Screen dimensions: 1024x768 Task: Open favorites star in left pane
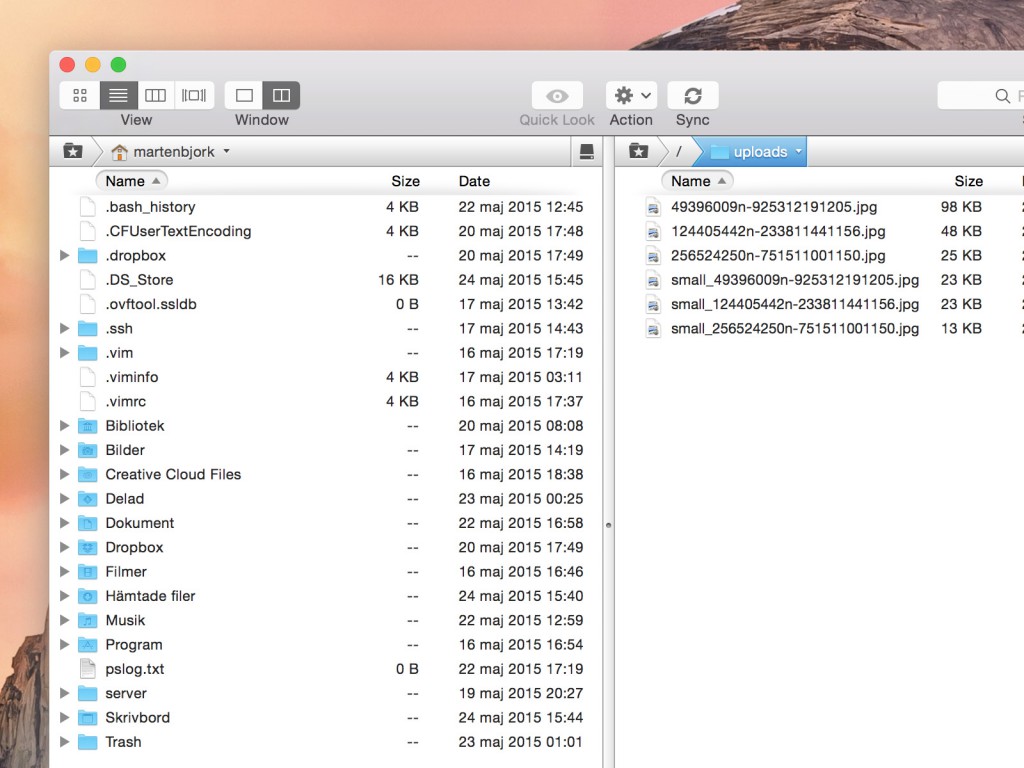coord(72,151)
